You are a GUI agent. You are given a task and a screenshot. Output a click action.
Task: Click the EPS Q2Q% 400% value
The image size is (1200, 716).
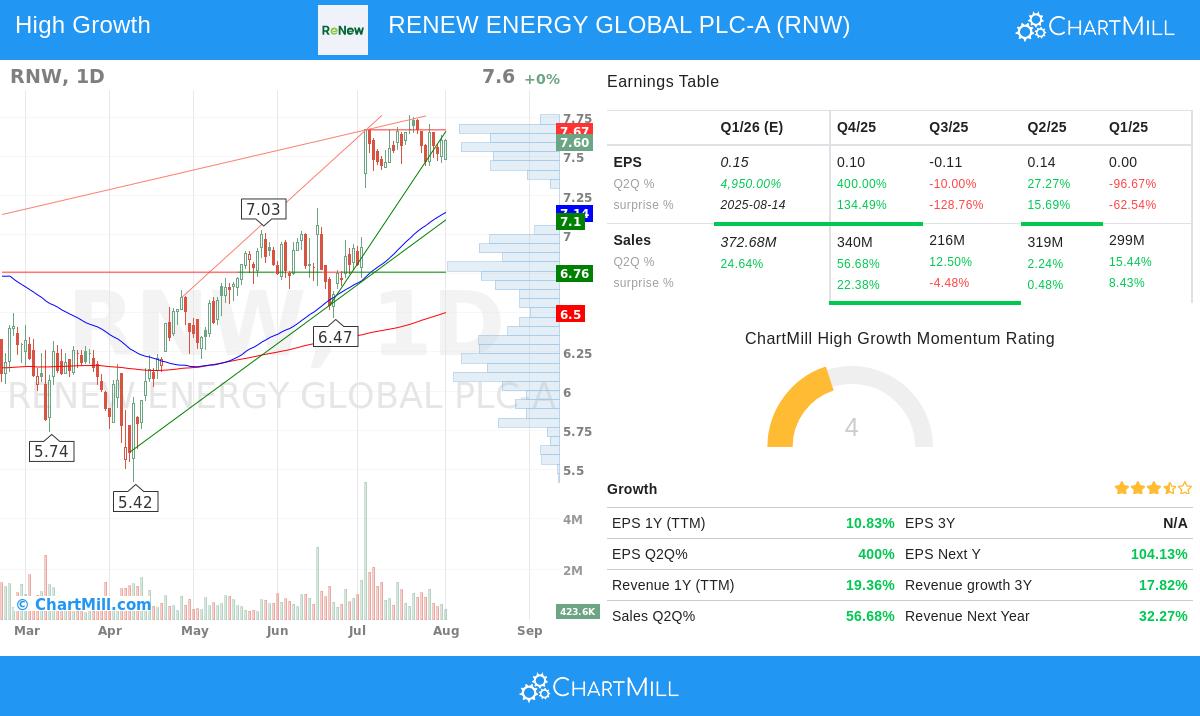click(x=876, y=554)
